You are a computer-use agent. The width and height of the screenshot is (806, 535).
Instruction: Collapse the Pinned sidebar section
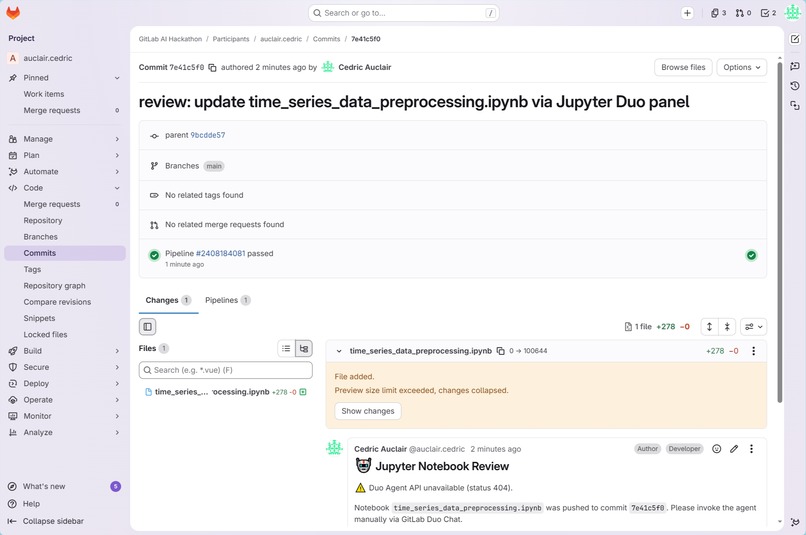click(x=117, y=78)
